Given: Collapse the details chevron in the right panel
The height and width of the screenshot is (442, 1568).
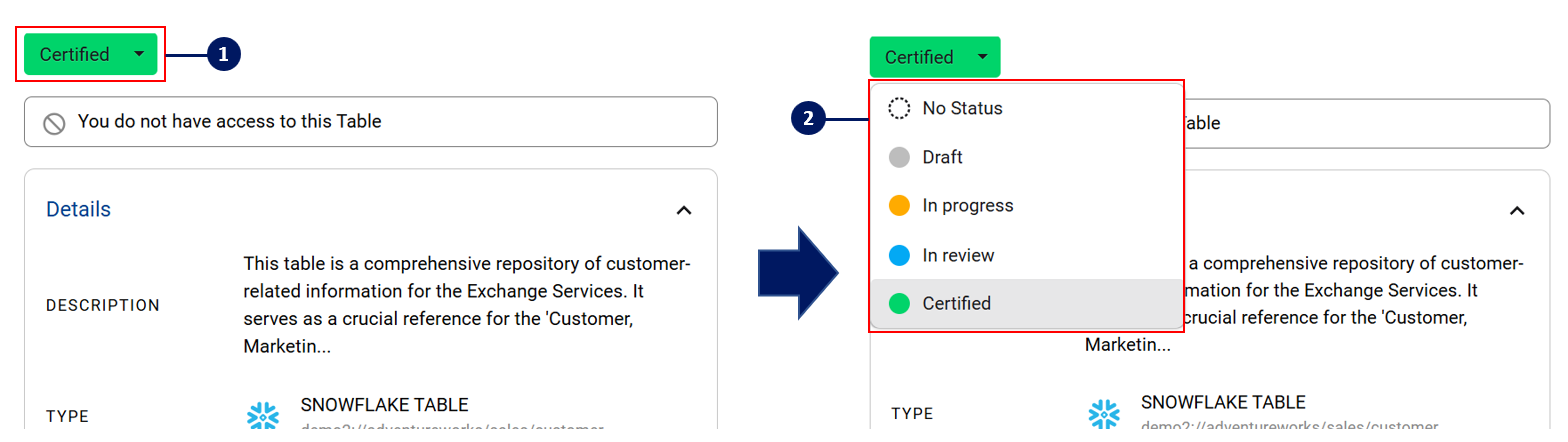Looking at the screenshot, I should pos(1517,210).
